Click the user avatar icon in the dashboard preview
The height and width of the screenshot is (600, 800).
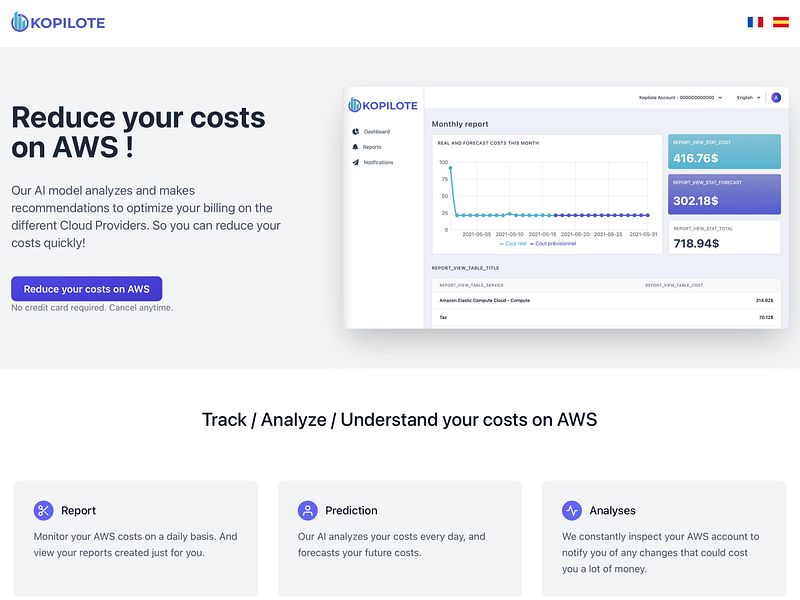click(x=776, y=97)
